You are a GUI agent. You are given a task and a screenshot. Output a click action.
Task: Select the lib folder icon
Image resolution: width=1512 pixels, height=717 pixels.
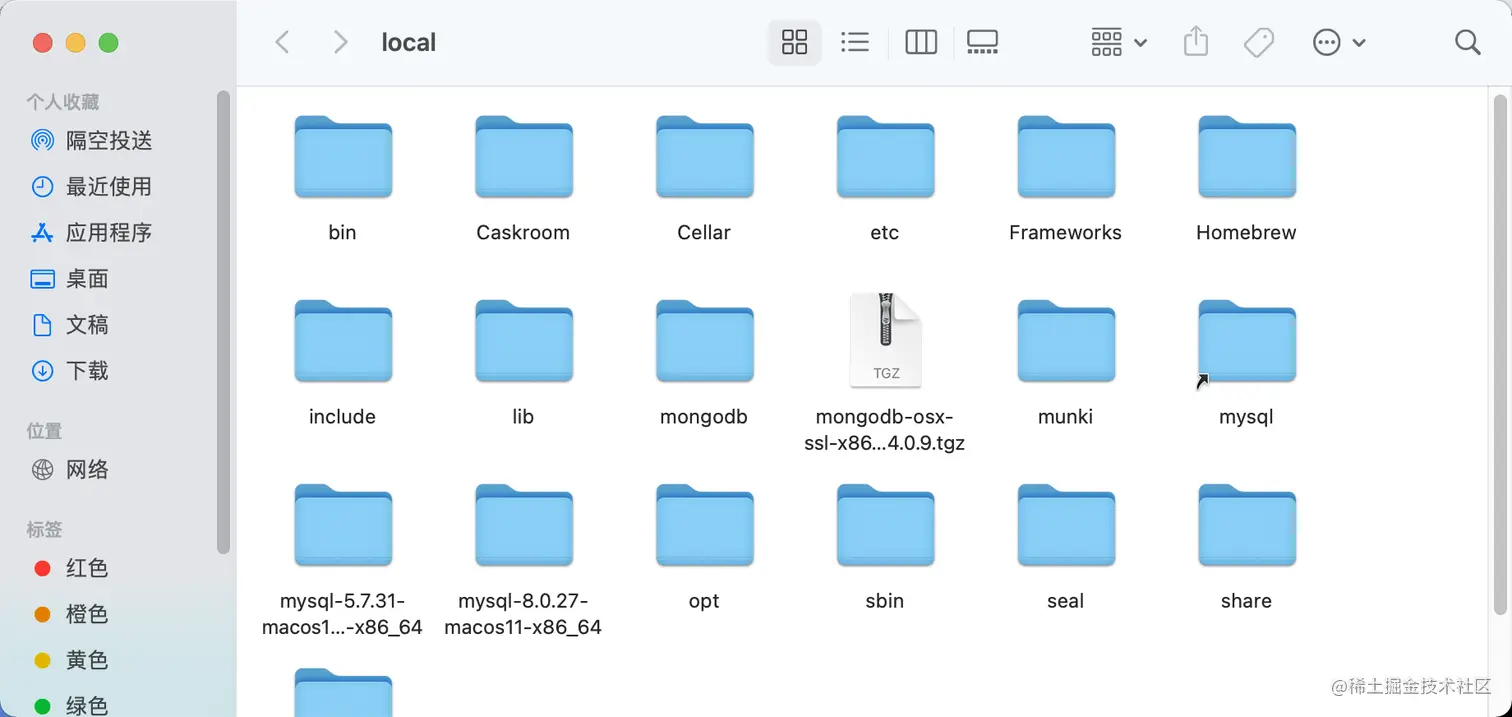pyautogui.click(x=524, y=341)
